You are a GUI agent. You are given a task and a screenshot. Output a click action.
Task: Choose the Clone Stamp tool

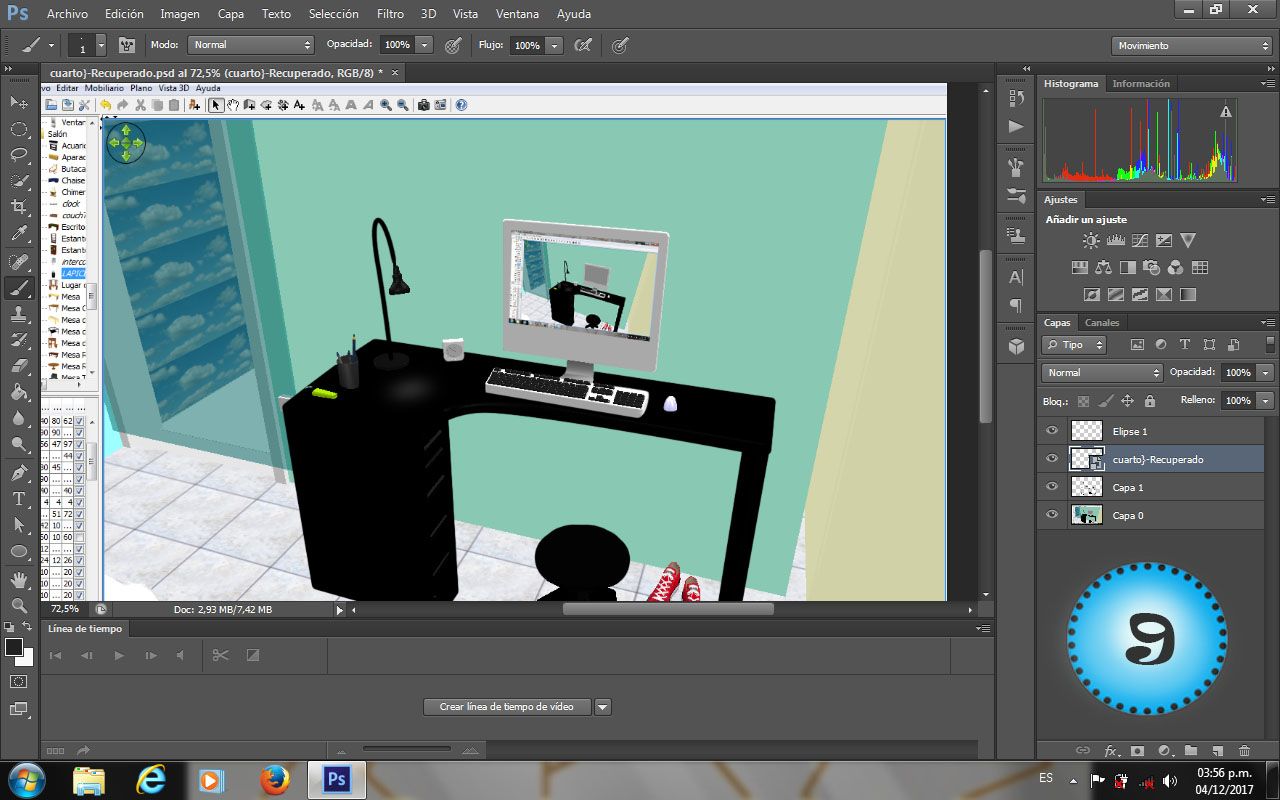click(19, 314)
